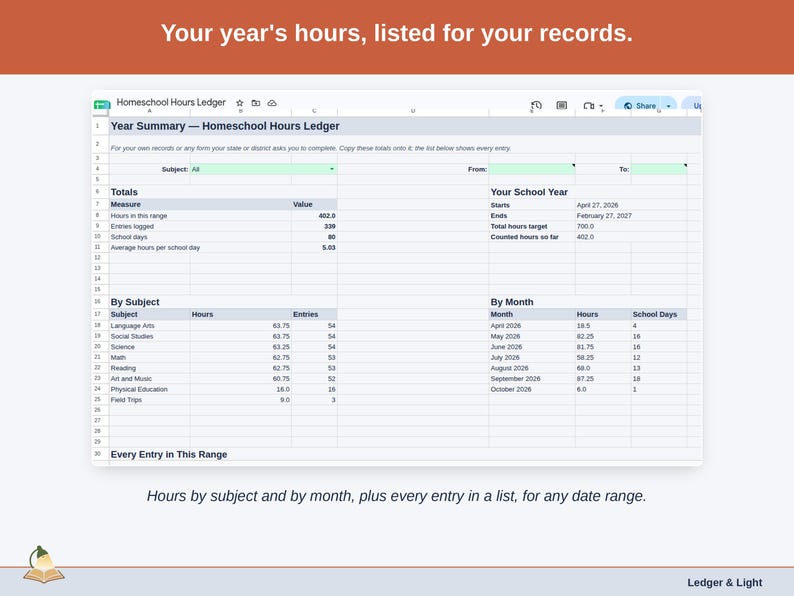Click the Totals section heading
The image size is (794, 596).
tap(124, 192)
